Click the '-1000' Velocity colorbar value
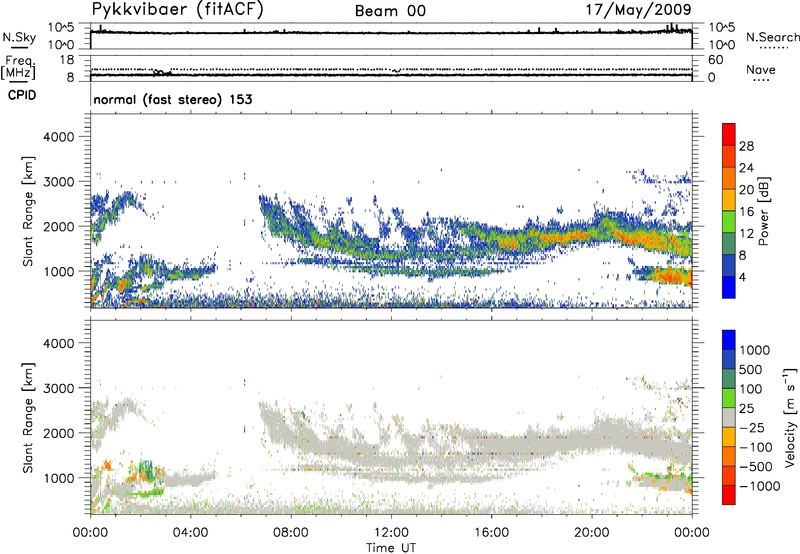The image size is (800, 554). (760, 486)
